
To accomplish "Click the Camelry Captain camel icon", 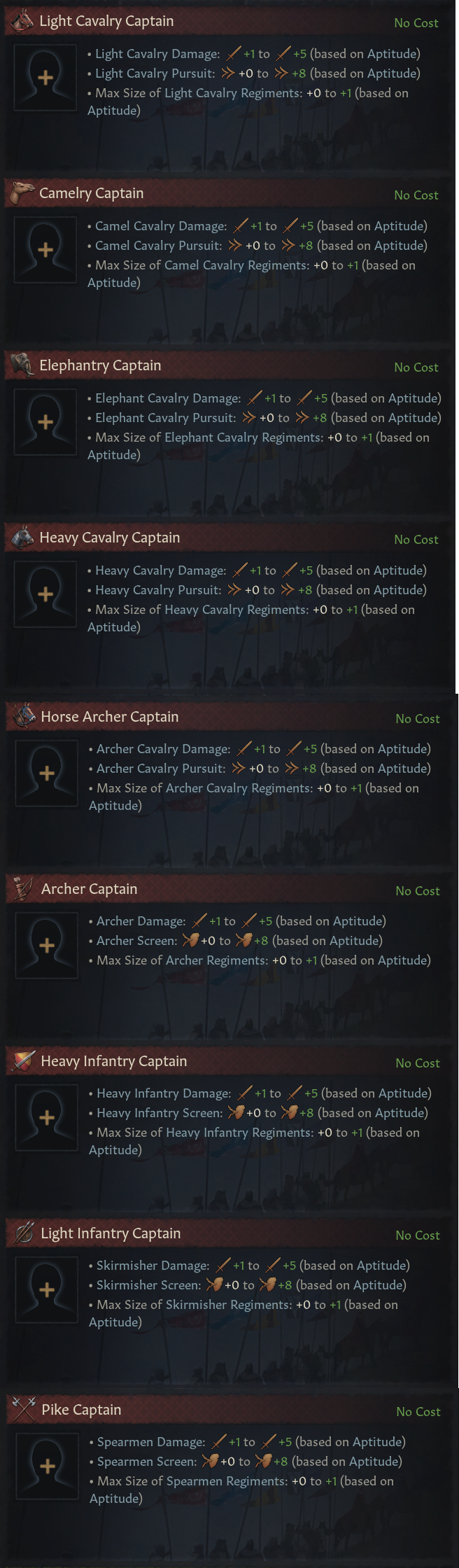I will (x=22, y=193).
